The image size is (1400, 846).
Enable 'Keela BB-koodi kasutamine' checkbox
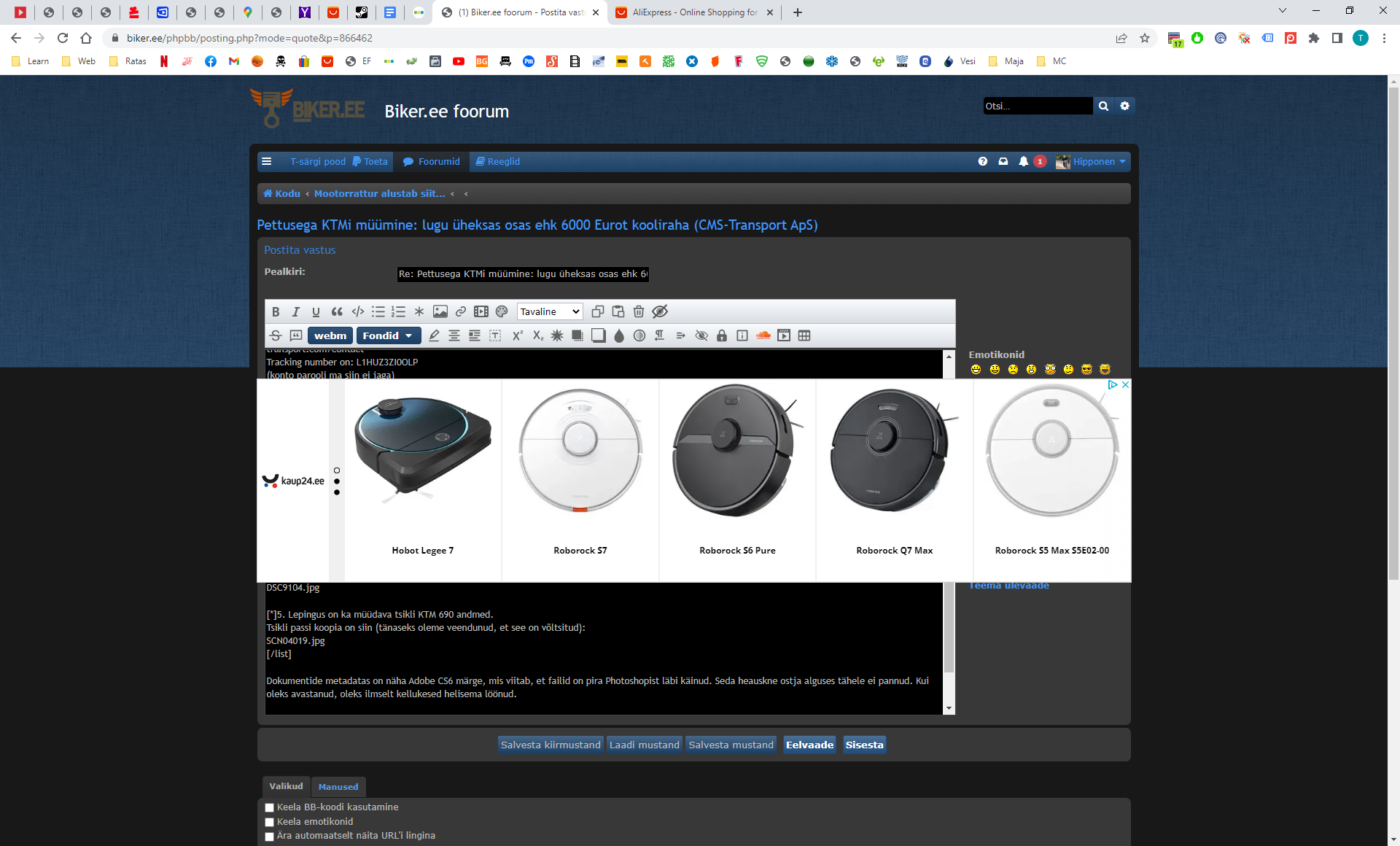point(270,808)
